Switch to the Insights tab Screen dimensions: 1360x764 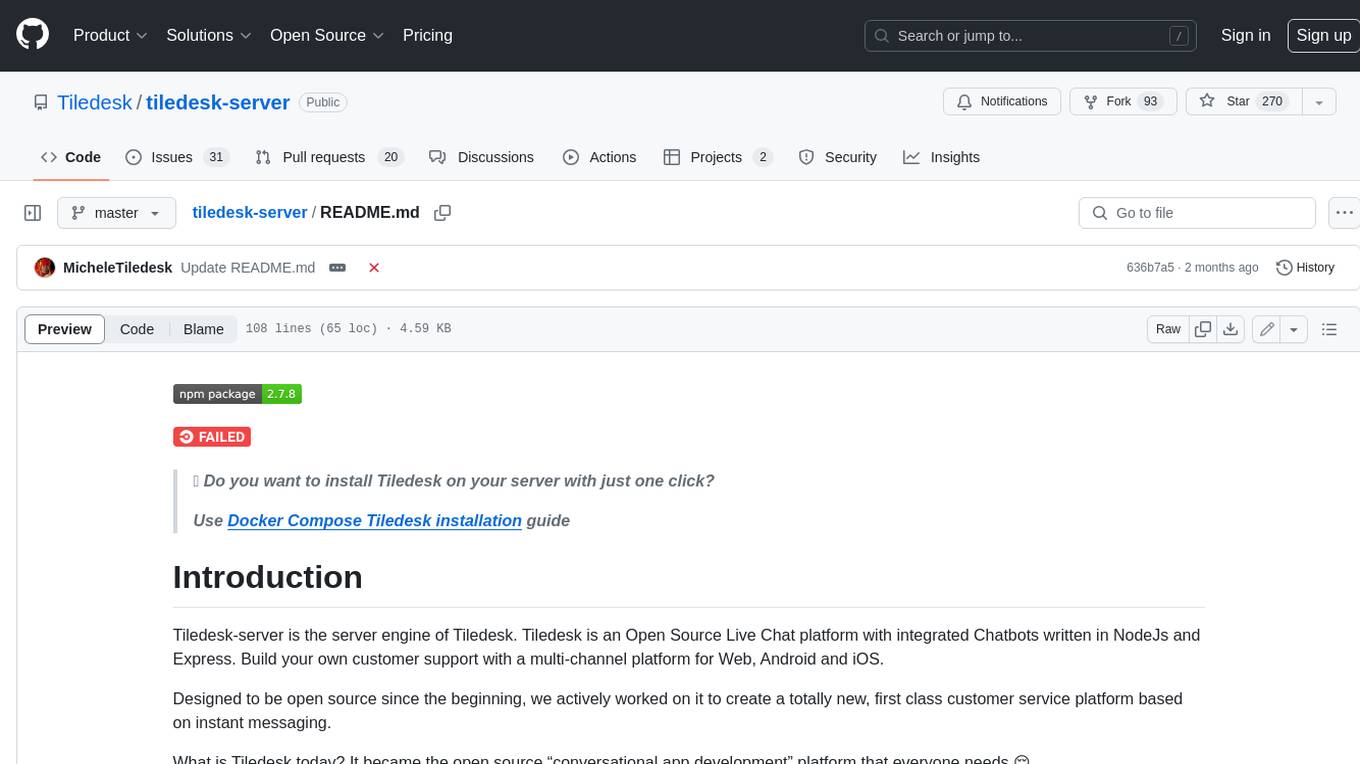point(942,157)
